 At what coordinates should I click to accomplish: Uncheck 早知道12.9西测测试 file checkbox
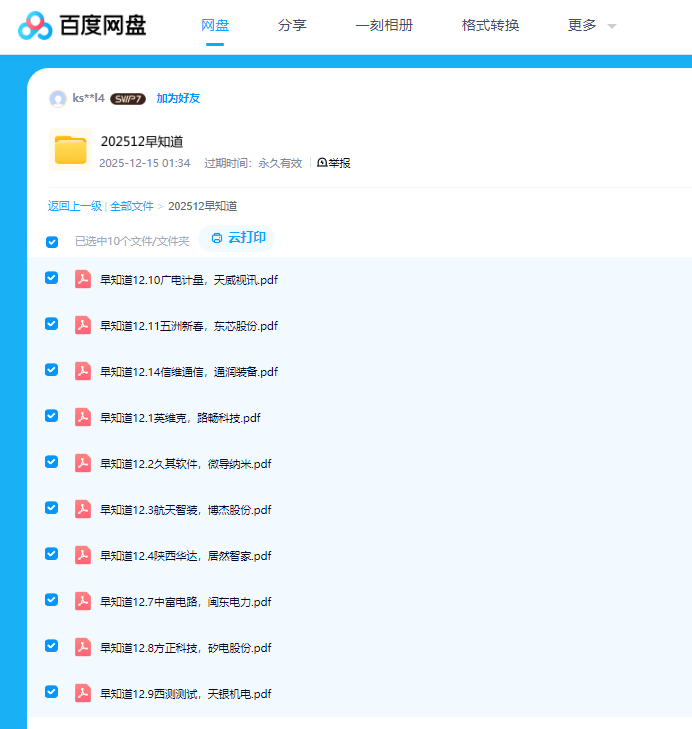point(52,692)
